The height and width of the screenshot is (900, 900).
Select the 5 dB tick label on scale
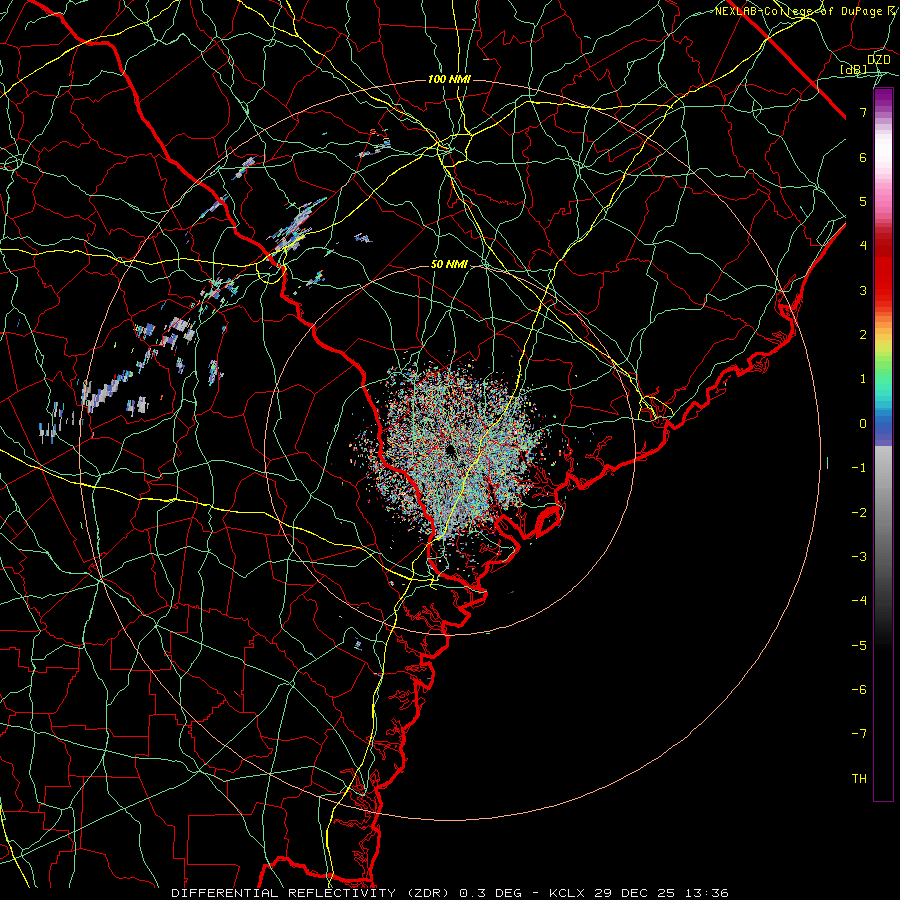[863, 201]
